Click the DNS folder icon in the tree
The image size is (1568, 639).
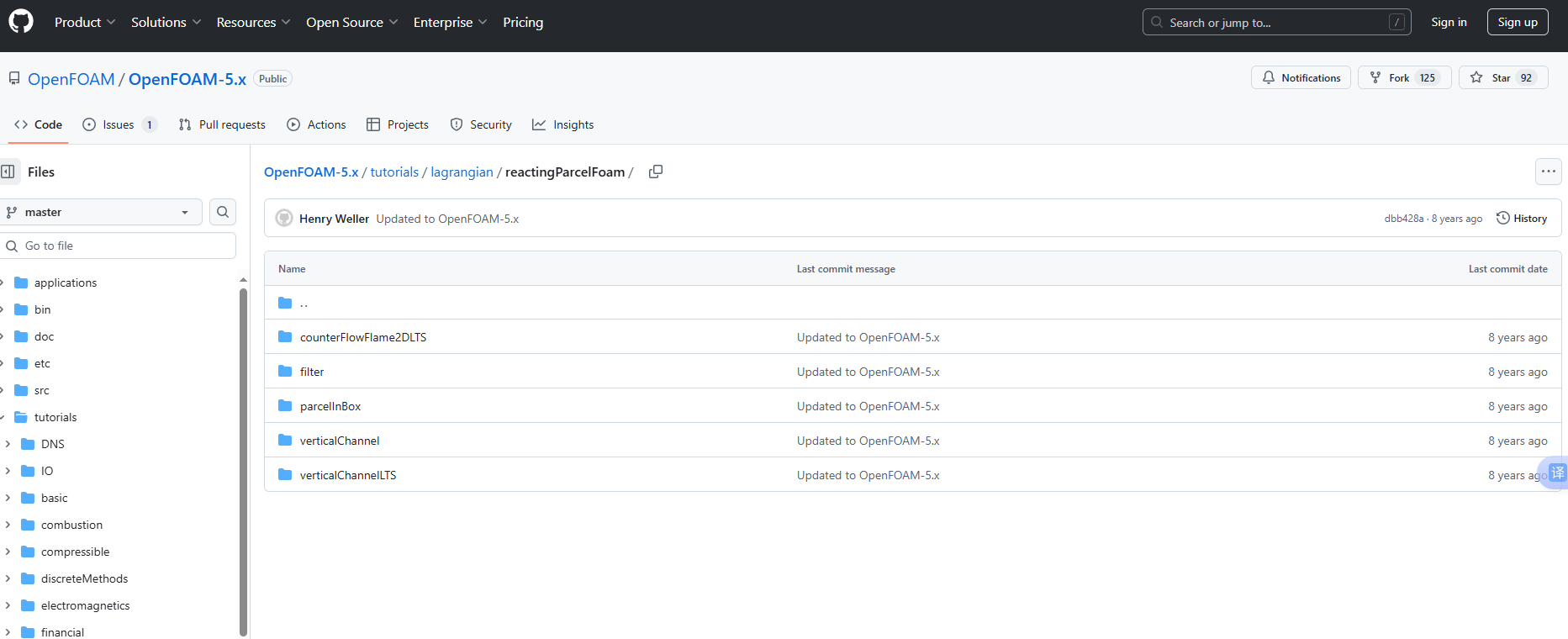(28, 444)
